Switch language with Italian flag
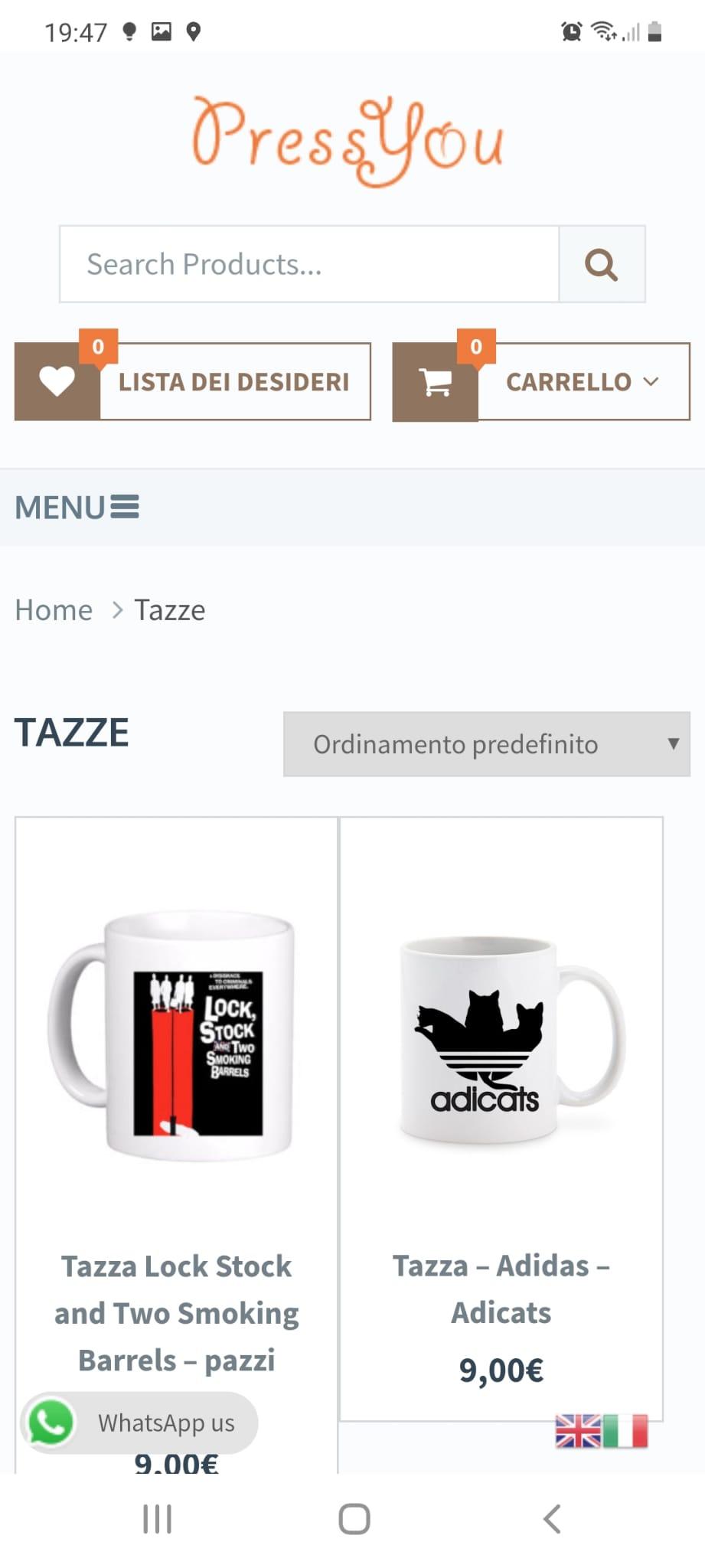 tap(625, 1431)
